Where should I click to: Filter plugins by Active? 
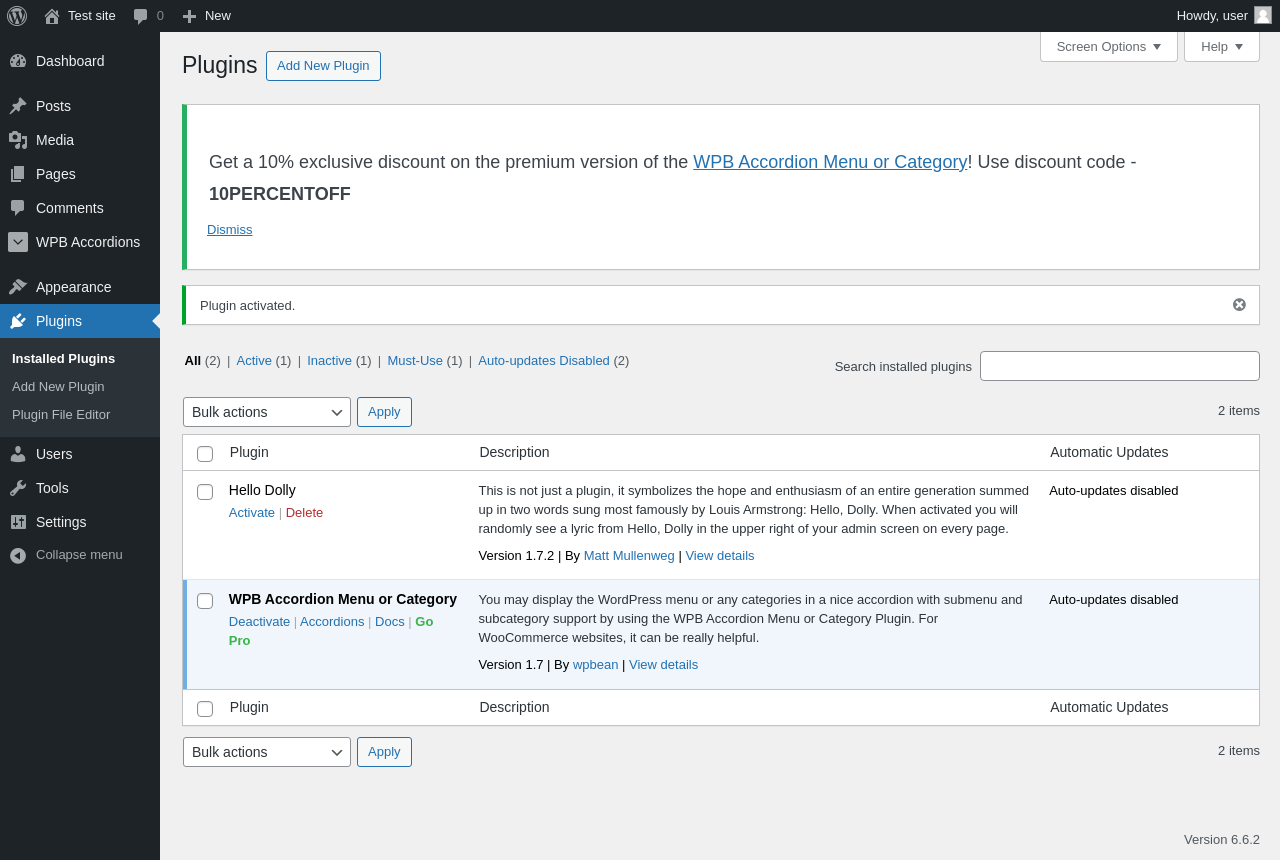point(254,361)
